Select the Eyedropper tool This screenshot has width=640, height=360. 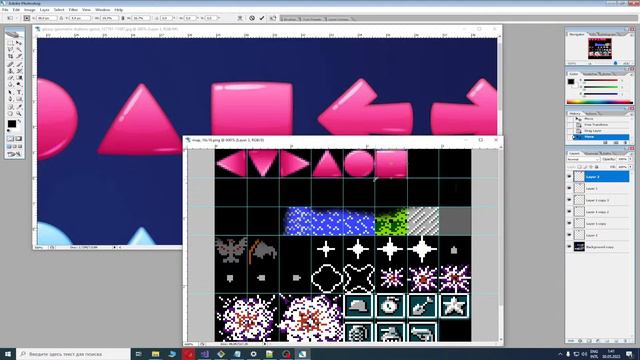pos(19,107)
